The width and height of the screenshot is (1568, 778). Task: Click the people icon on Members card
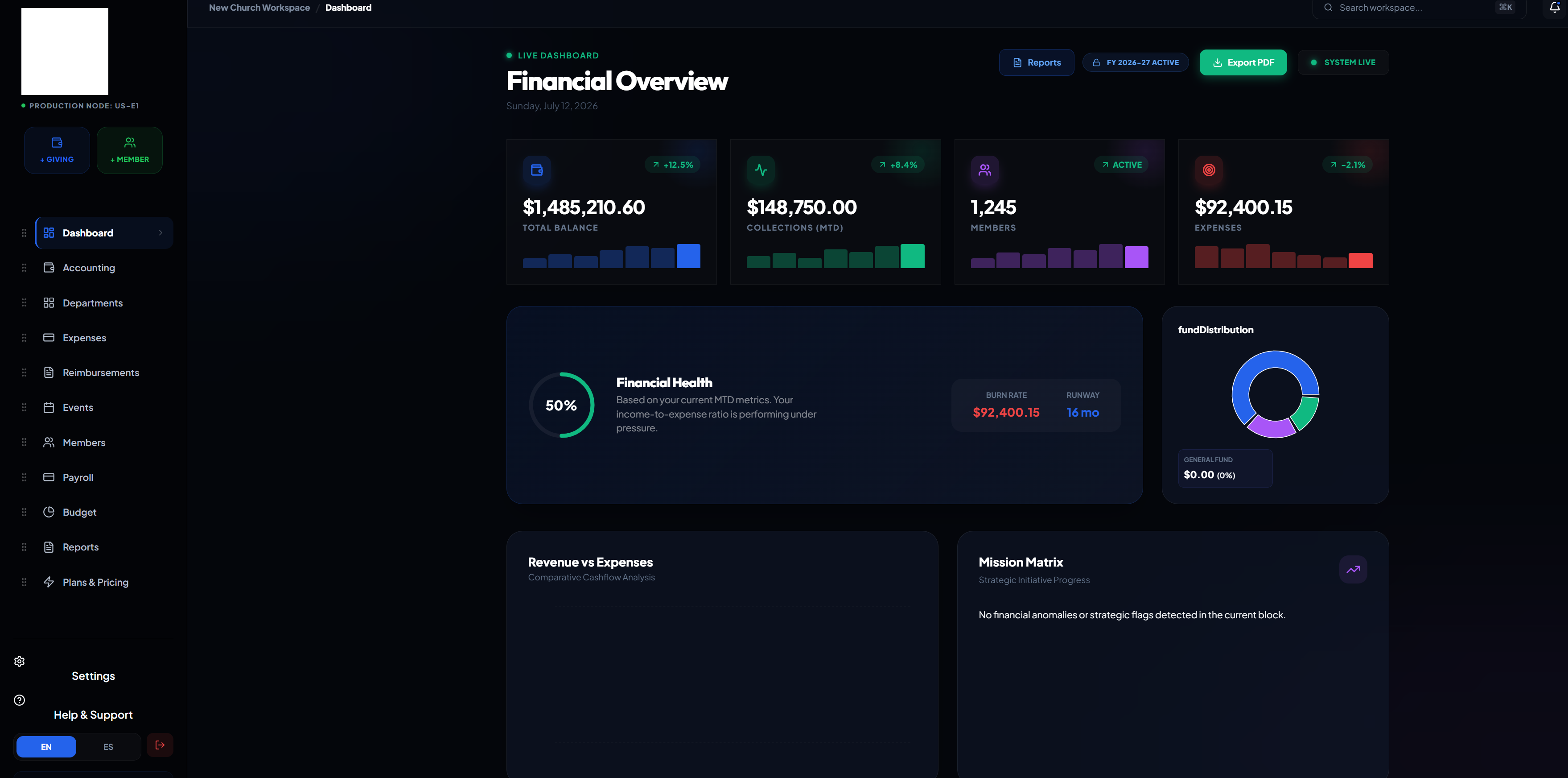point(985,170)
